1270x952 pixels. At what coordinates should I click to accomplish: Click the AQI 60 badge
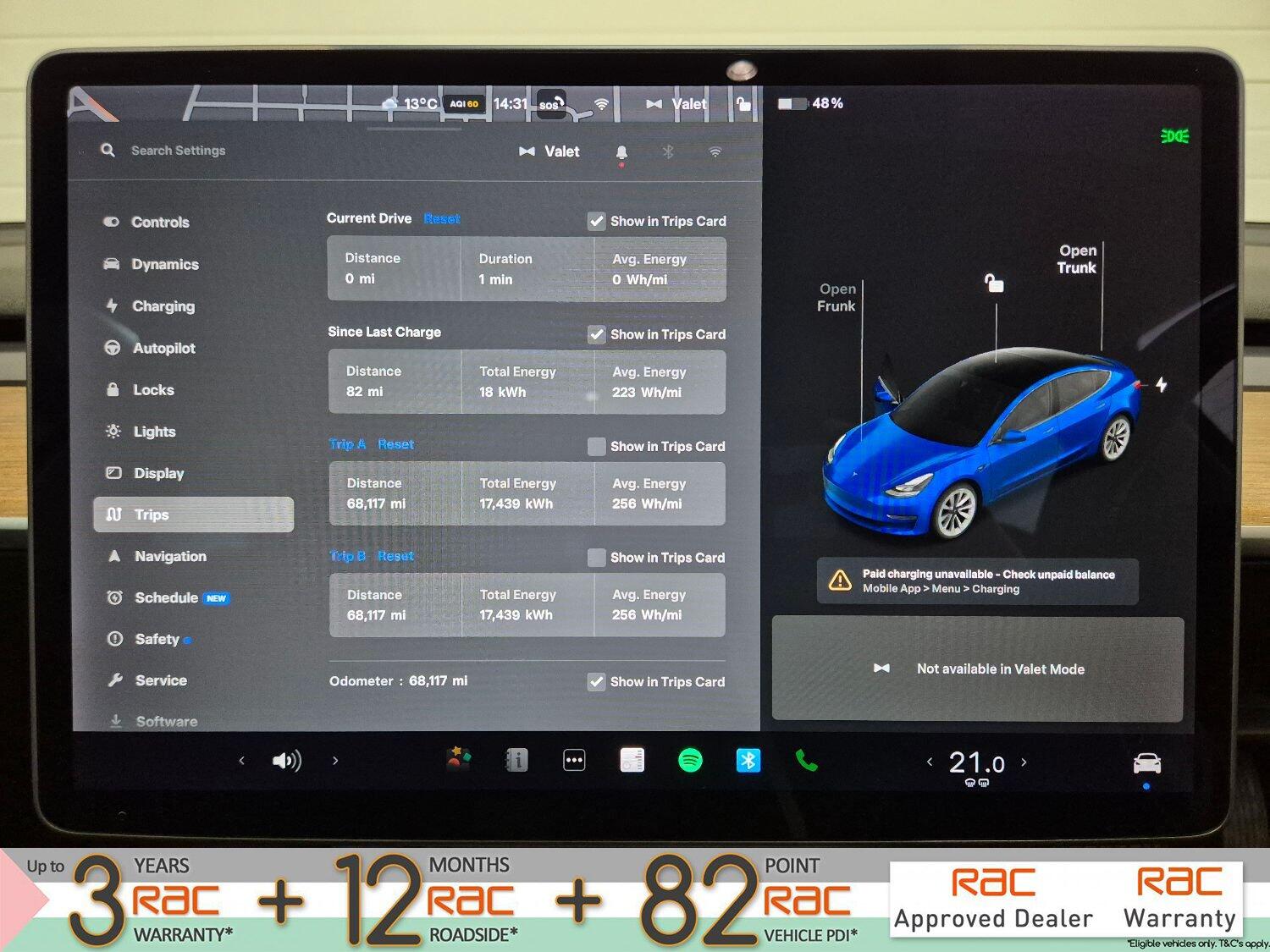tap(464, 104)
